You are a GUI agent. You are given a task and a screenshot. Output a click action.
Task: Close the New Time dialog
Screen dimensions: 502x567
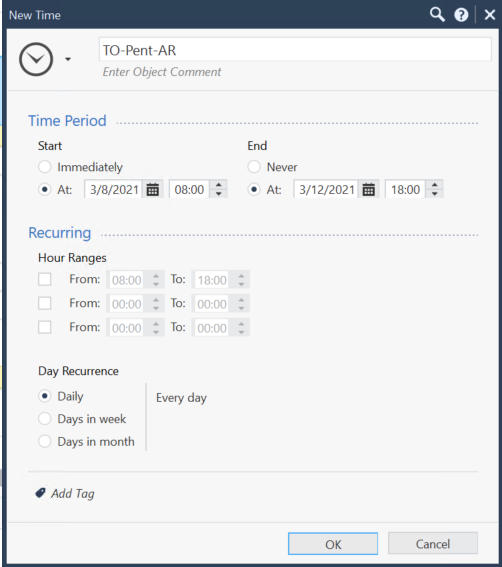[x=490, y=15]
